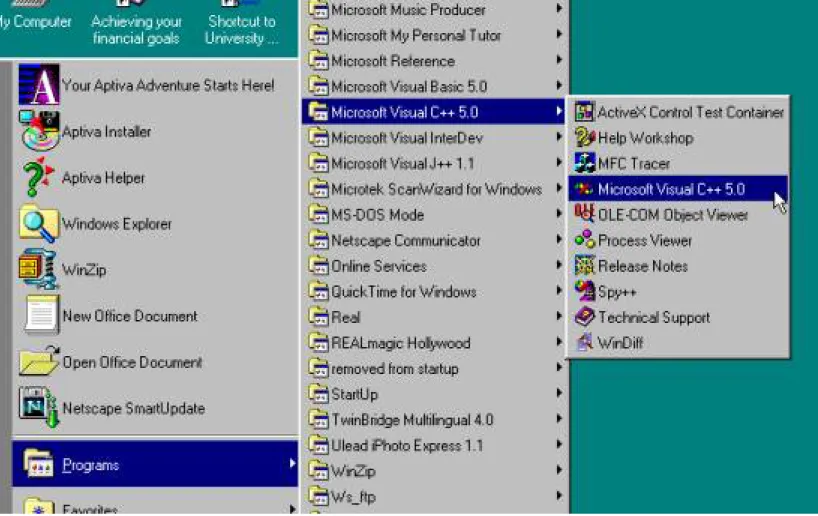Image resolution: width=818 pixels, height=516 pixels.
Task: Open Aptiva Helper entry
Action: click(154, 177)
